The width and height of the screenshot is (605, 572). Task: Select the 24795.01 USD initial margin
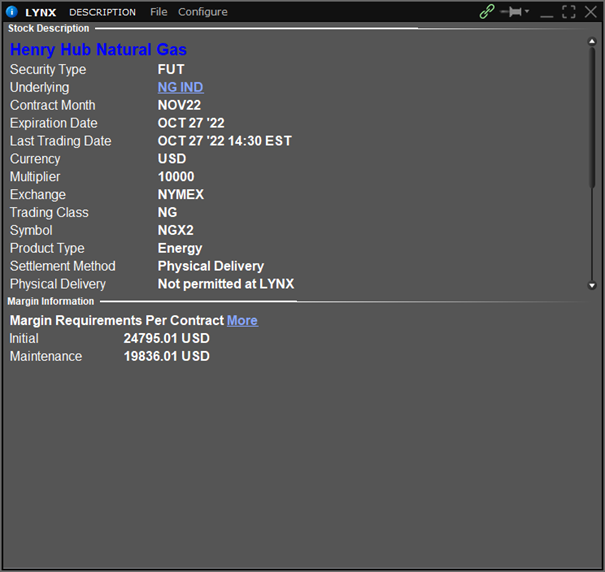coord(167,338)
